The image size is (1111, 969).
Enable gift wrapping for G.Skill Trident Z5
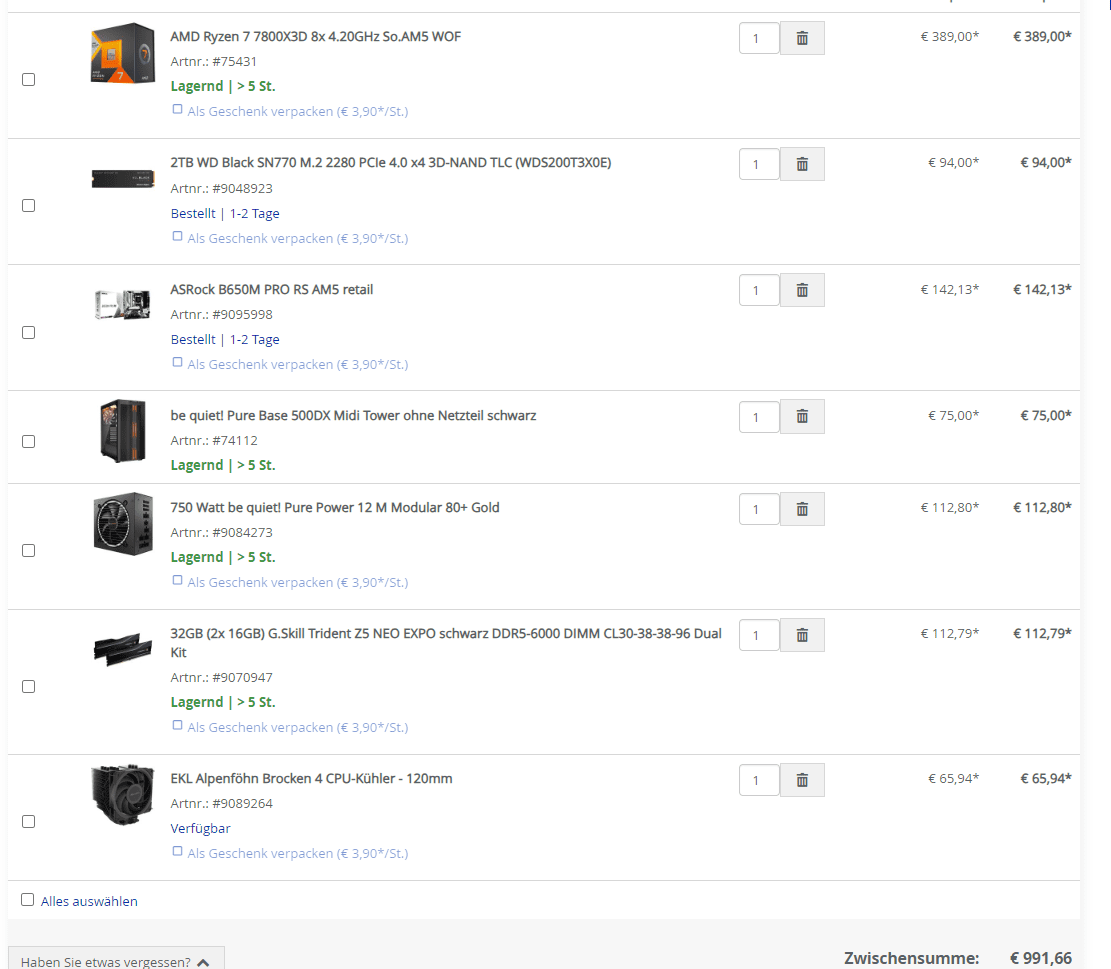coord(178,726)
